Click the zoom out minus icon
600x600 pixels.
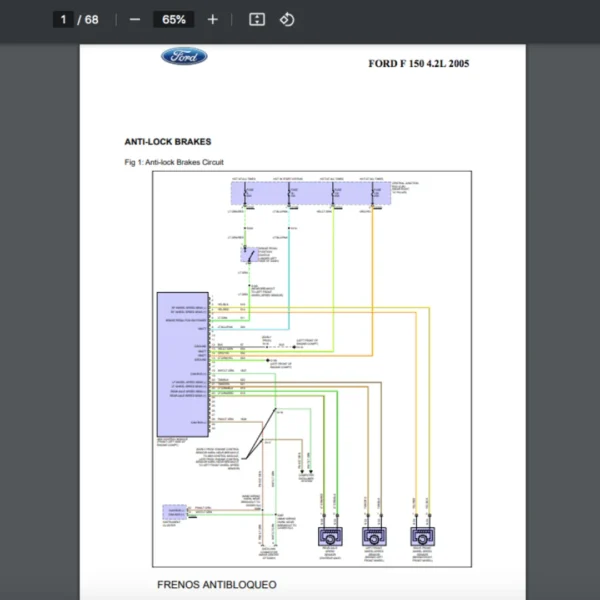135,20
